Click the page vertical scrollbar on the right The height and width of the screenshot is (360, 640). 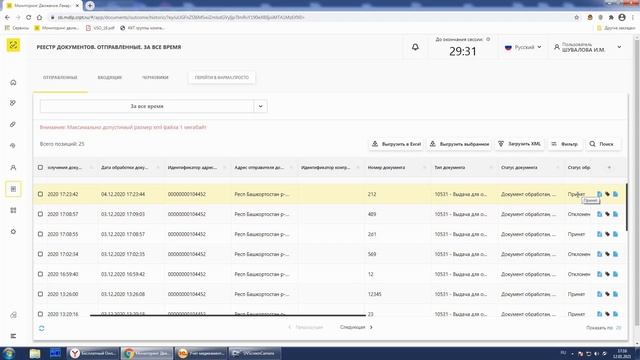click(x=637, y=180)
